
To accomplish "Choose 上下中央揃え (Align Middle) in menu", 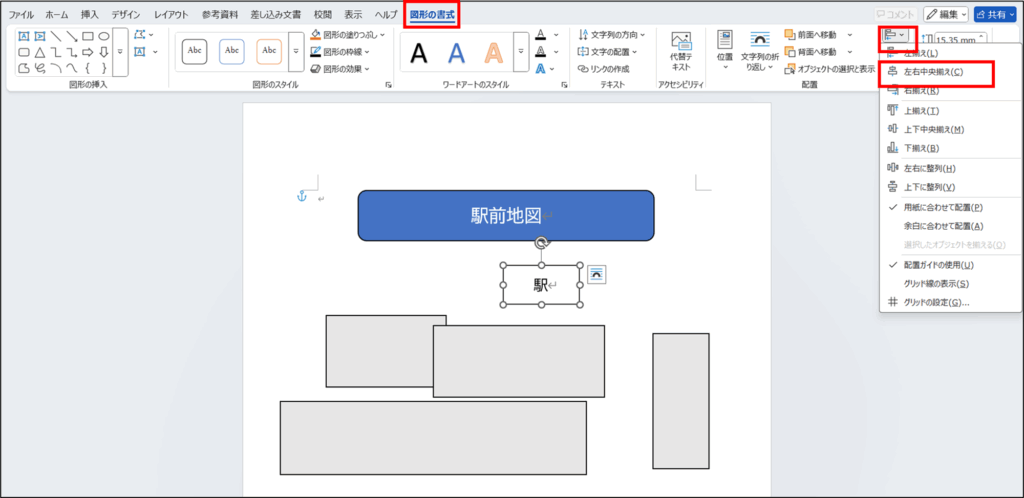I will click(934, 129).
